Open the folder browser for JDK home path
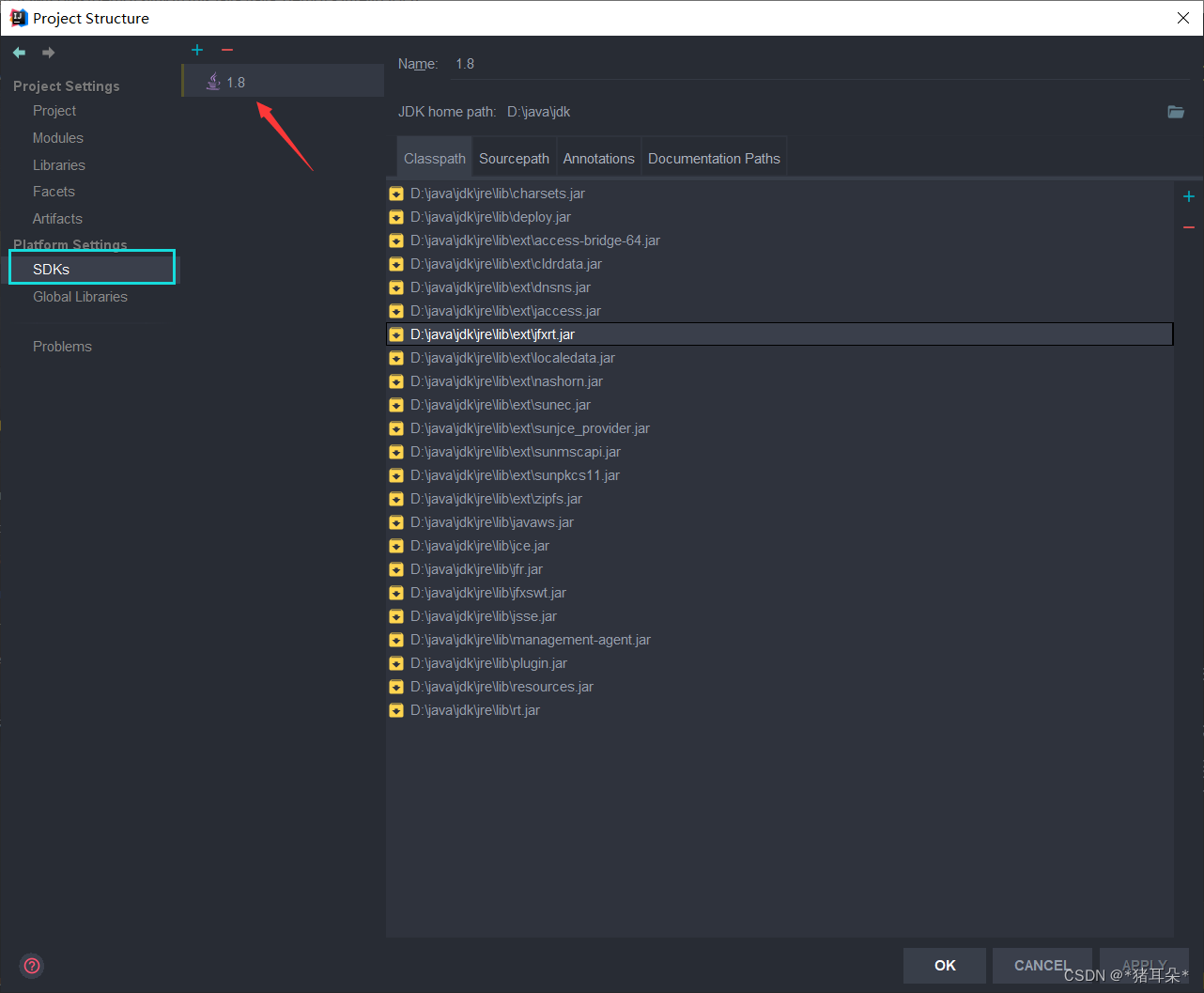Image resolution: width=1204 pixels, height=993 pixels. coord(1175,111)
